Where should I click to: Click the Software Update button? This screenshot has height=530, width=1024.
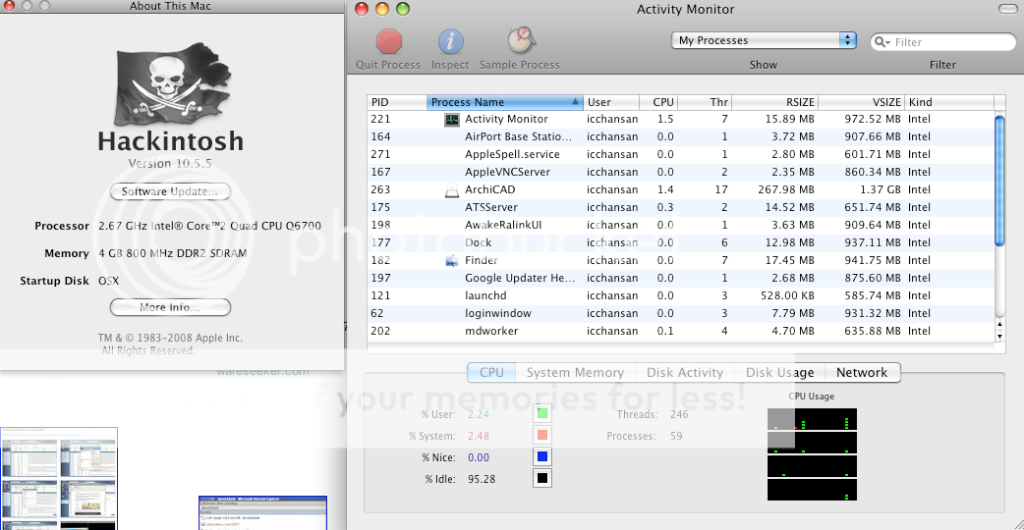pyautogui.click(x=170, y=192)
